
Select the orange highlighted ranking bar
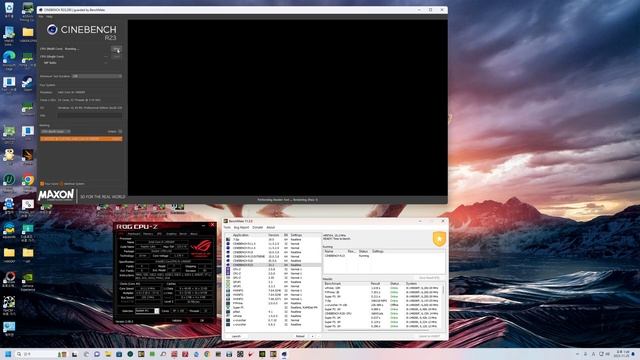[81, 139]
